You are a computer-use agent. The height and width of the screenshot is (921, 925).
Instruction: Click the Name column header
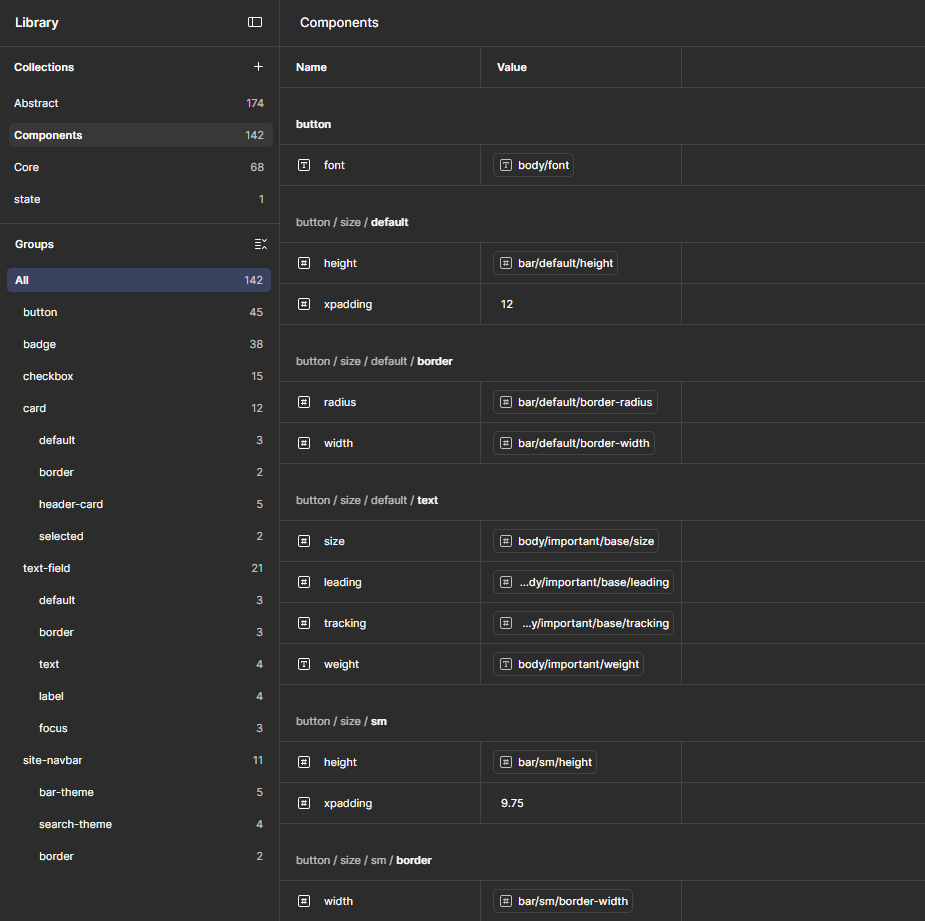311,67
